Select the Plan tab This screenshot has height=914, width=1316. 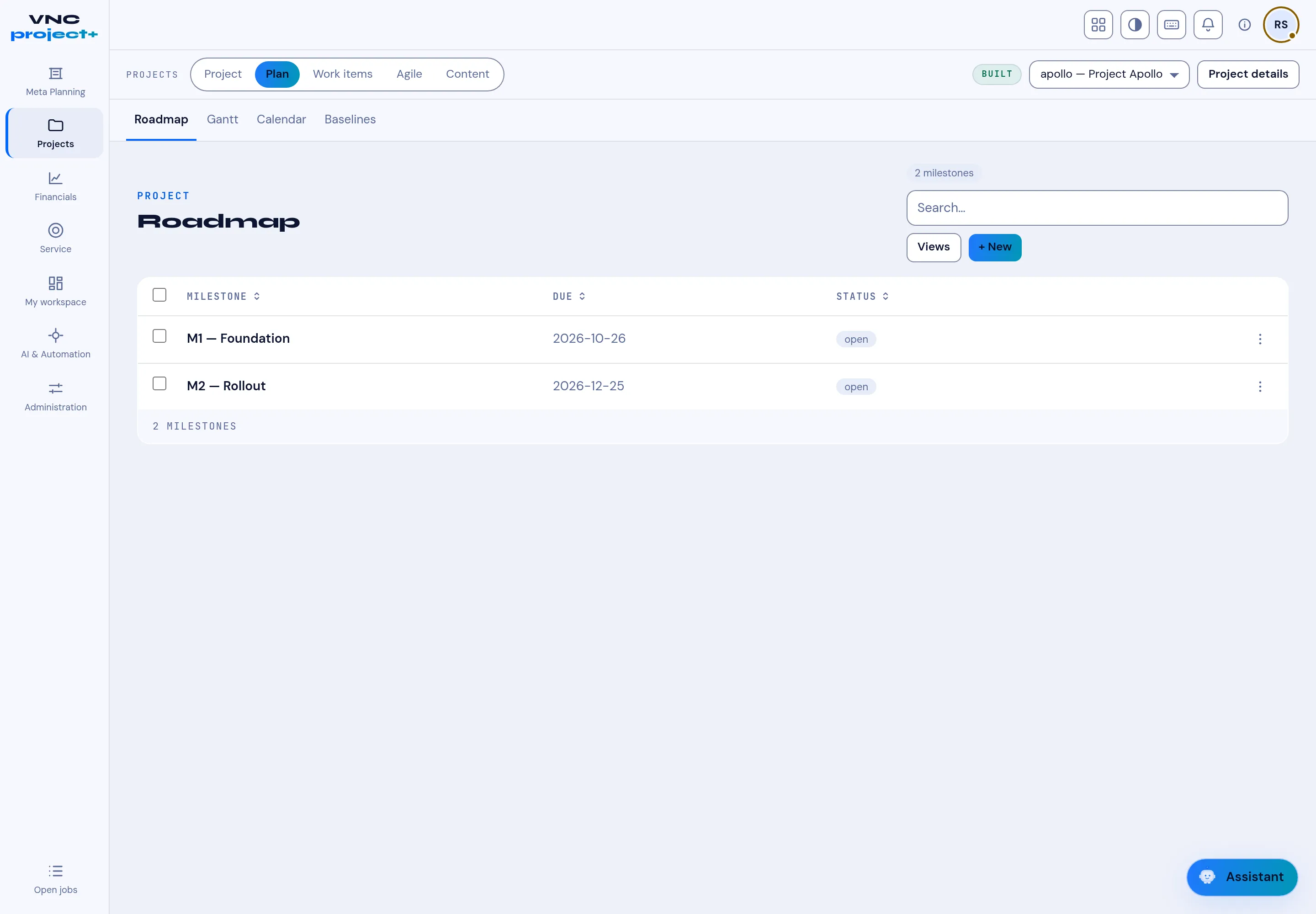277,74
